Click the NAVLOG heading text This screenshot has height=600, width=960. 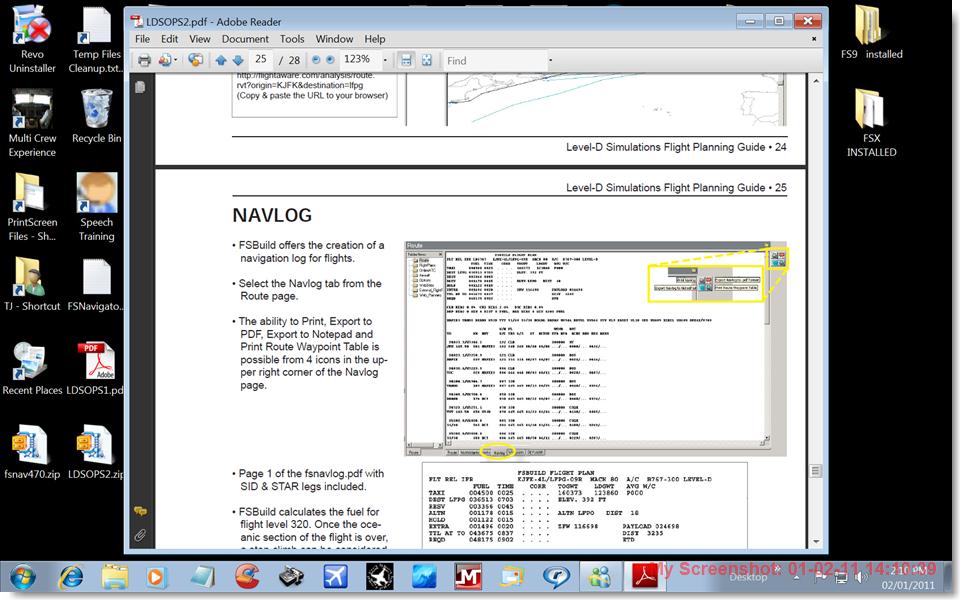[x=272, y=215]
